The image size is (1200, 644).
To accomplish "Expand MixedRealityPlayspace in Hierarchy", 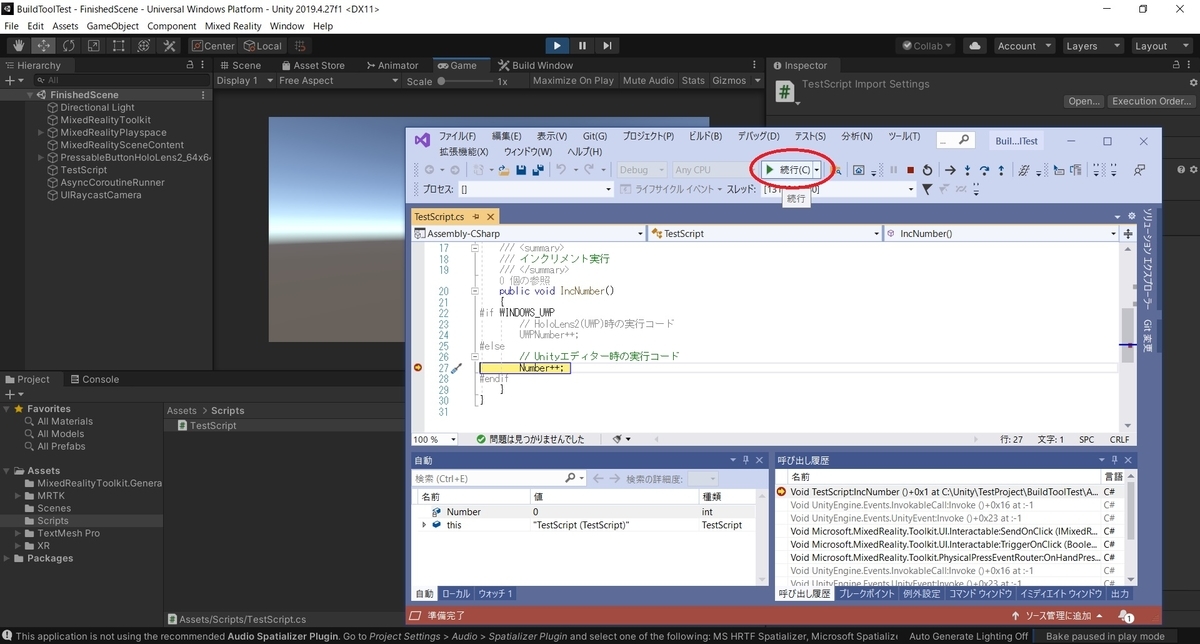I will (x=41, y=132).
